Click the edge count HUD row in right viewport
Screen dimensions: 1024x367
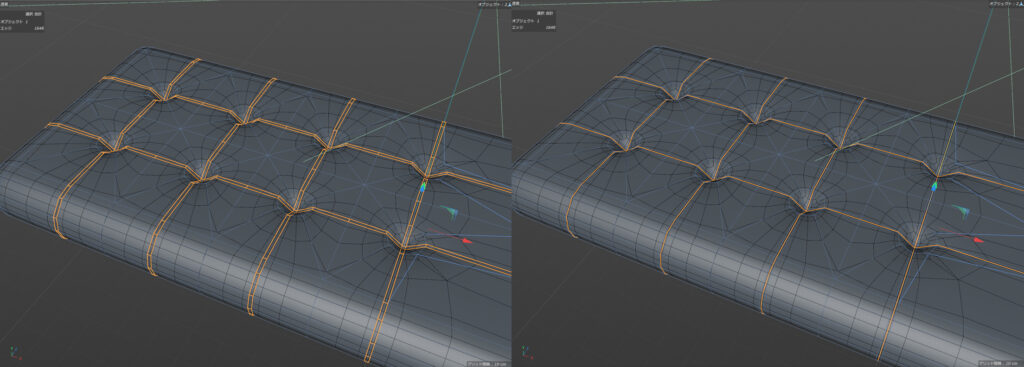point(534,28)
